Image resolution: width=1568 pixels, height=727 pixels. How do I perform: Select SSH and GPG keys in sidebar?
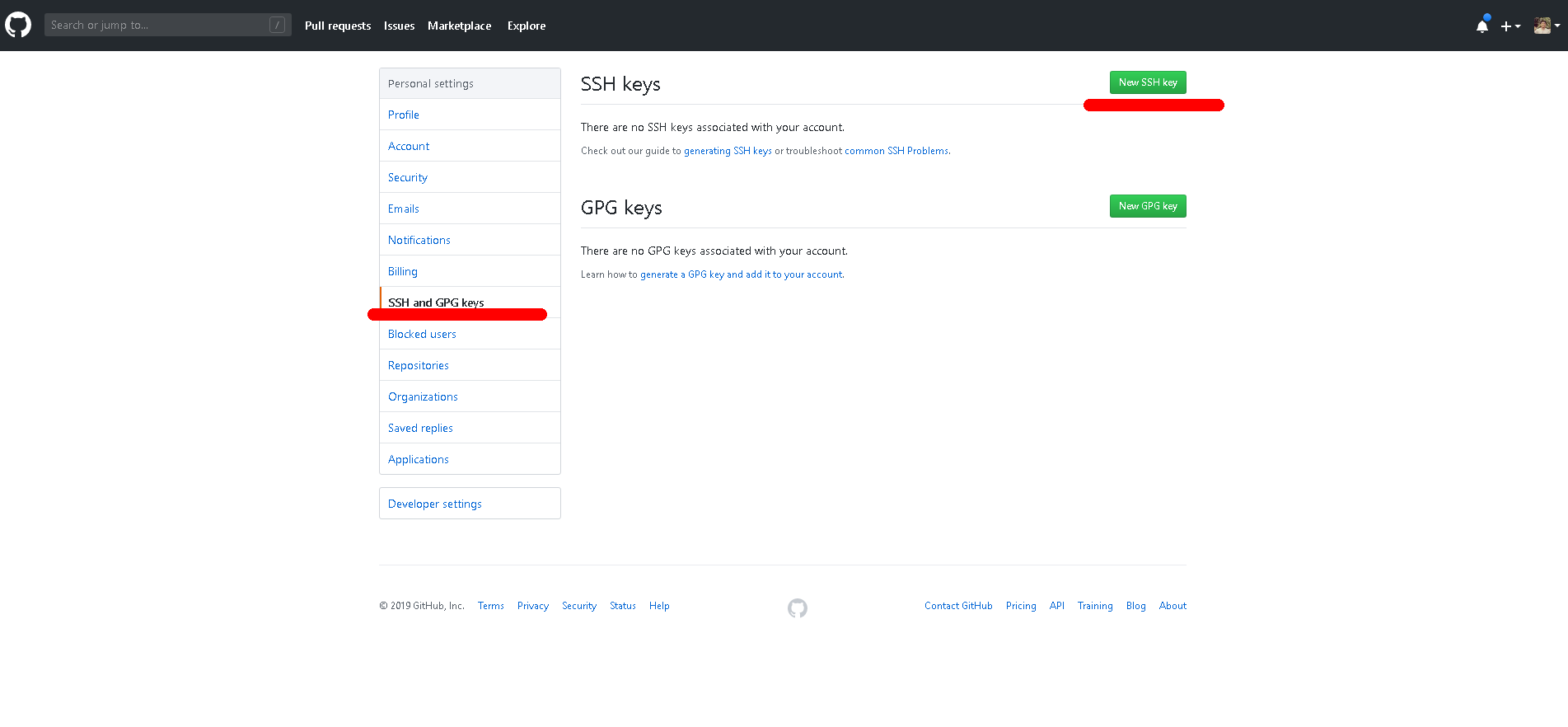point(470,303)
